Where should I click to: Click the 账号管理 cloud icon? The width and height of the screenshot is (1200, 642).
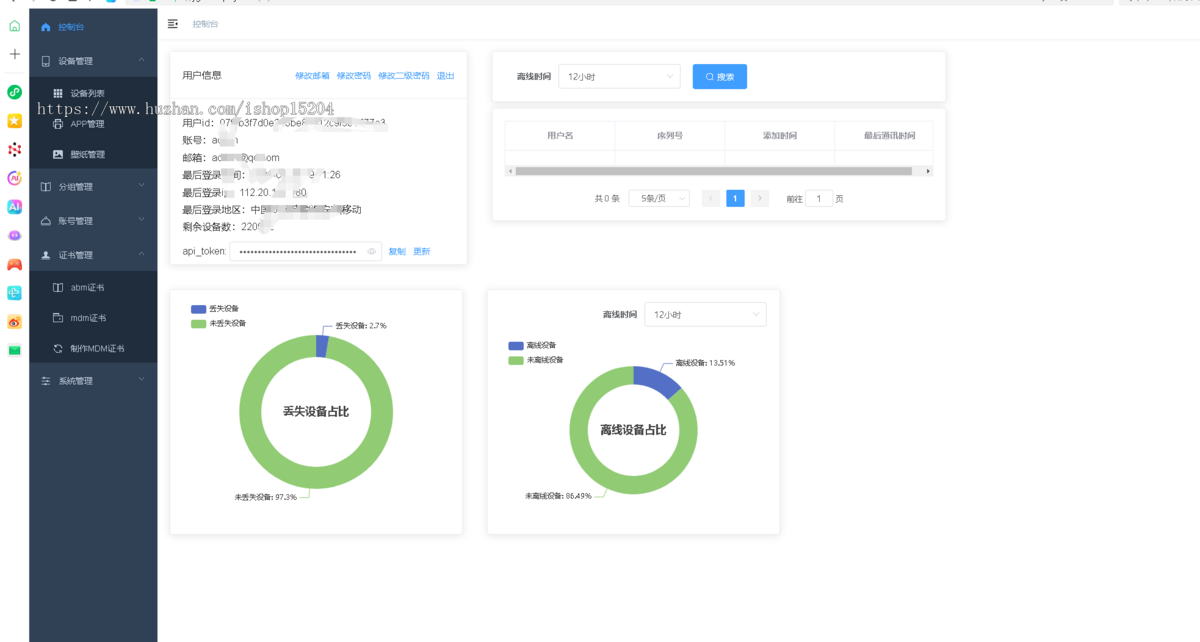pos(46,220)
